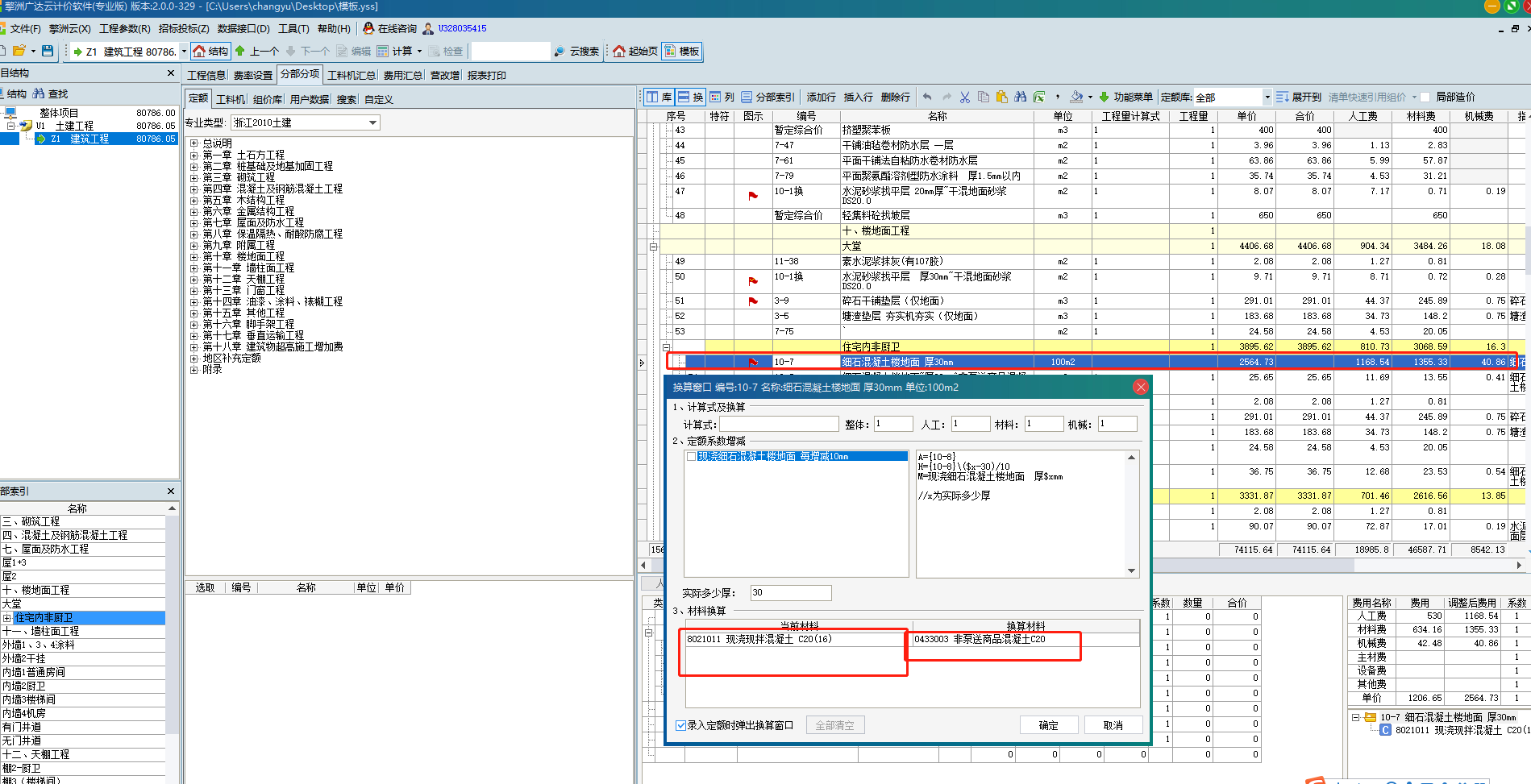Check the 现浇细石混凝土楼地面 每增减10mm checkbox
1531x784 pixels.
point(692,456)
